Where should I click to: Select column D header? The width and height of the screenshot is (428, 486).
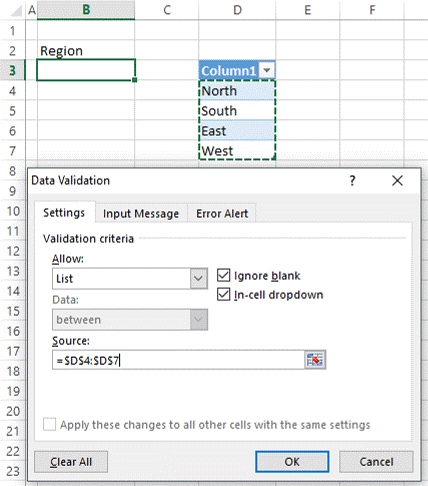pyautogui.click(x=237, y=10)
